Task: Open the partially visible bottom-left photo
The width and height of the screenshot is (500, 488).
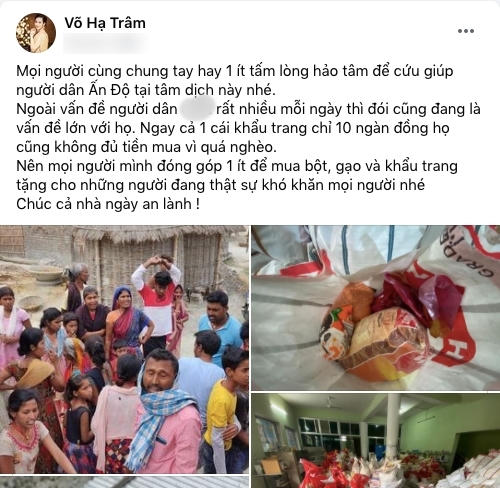Action: coord(124,482)
